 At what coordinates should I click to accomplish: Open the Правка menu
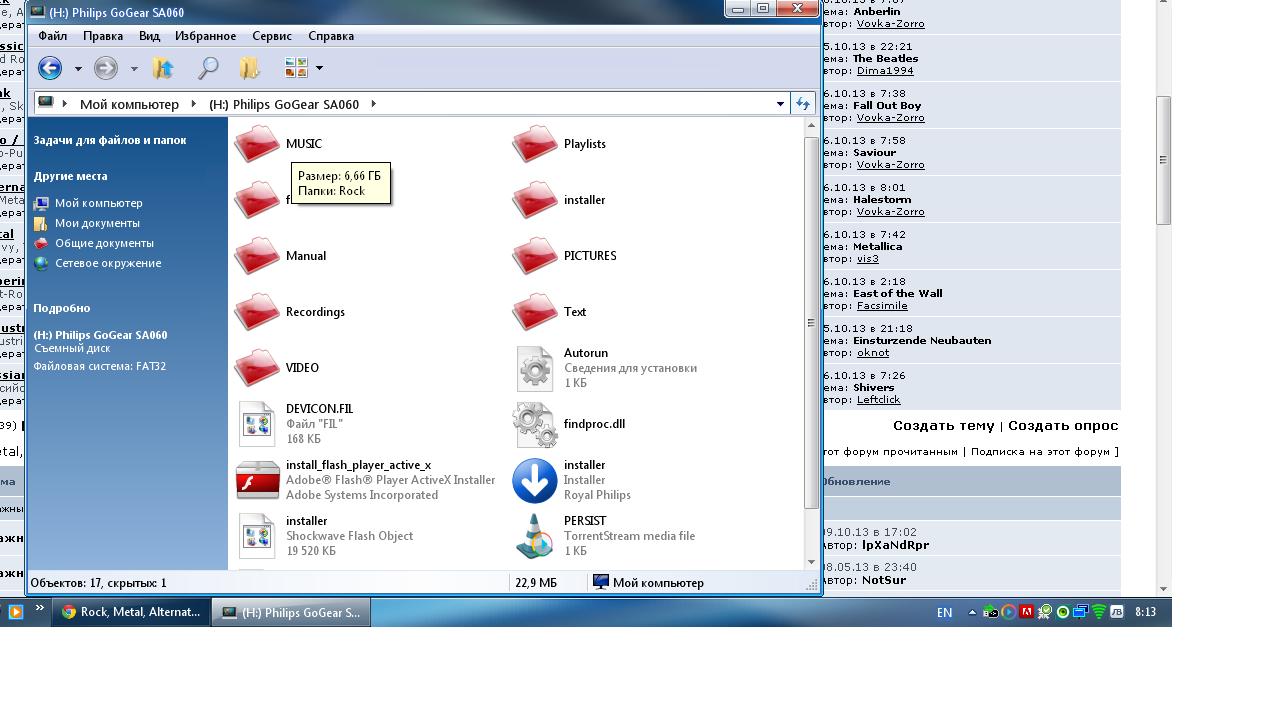click(103, 36)
